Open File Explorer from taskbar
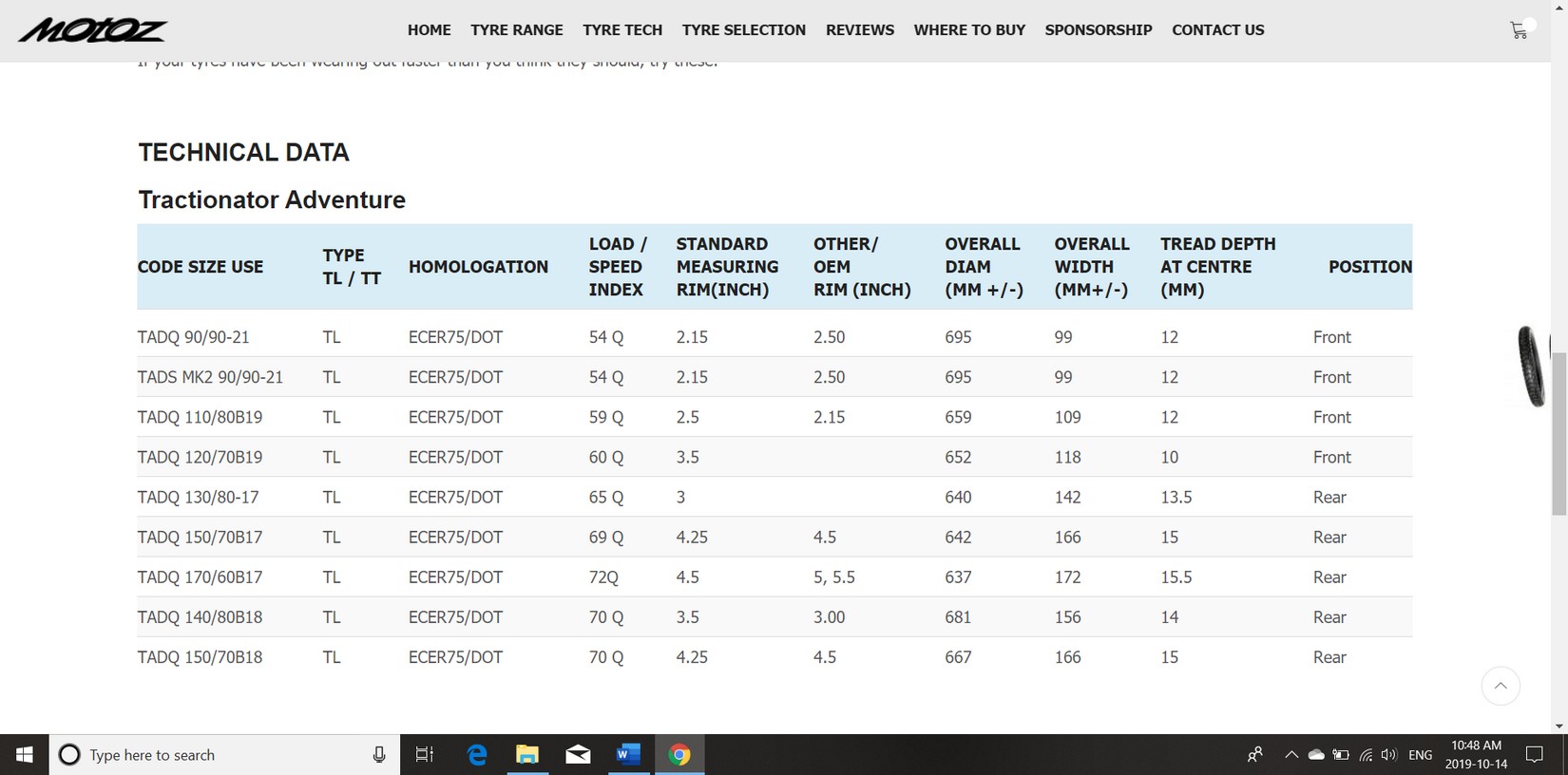 point(527,755)
